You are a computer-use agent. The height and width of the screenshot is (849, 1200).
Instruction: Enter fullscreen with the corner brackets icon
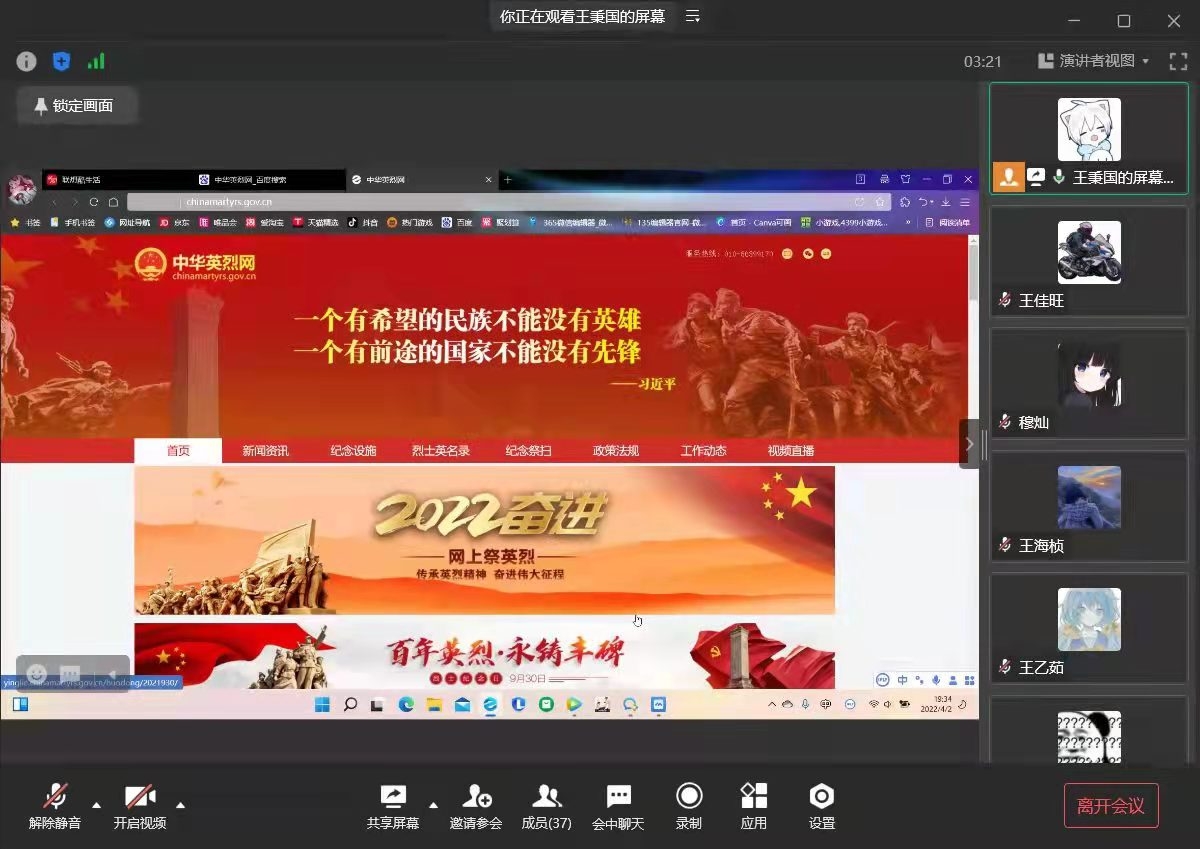(x=1178, y=61)
